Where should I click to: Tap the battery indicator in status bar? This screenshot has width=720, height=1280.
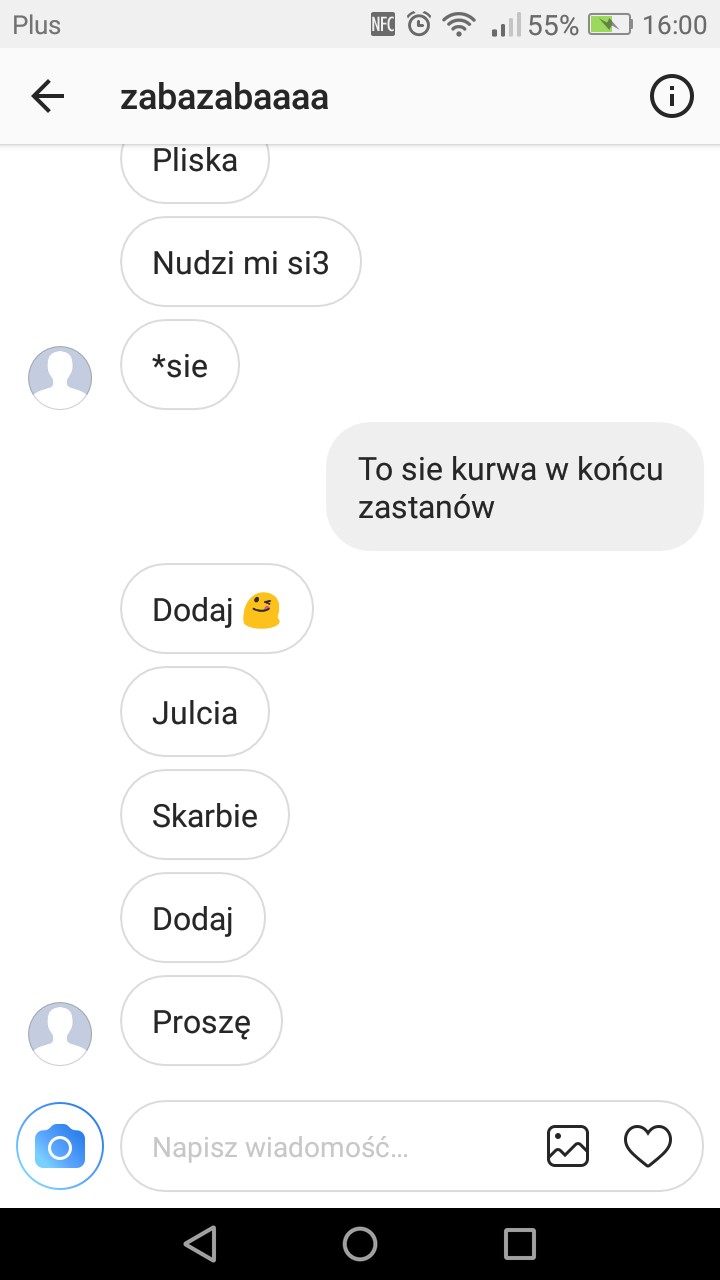click(611, 24)
